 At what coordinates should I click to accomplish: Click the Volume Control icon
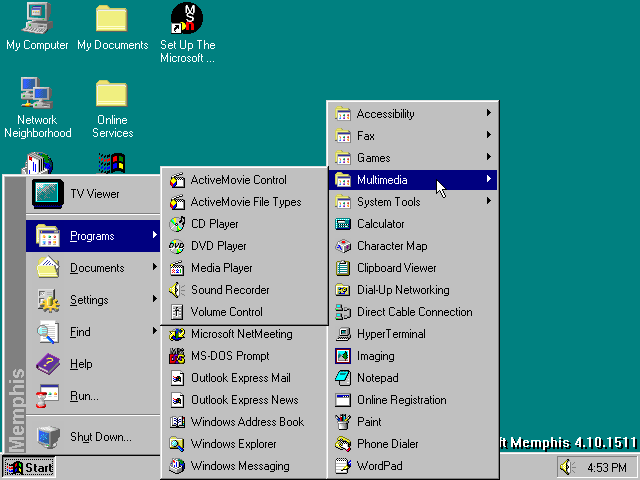click(x=177, y=312)
